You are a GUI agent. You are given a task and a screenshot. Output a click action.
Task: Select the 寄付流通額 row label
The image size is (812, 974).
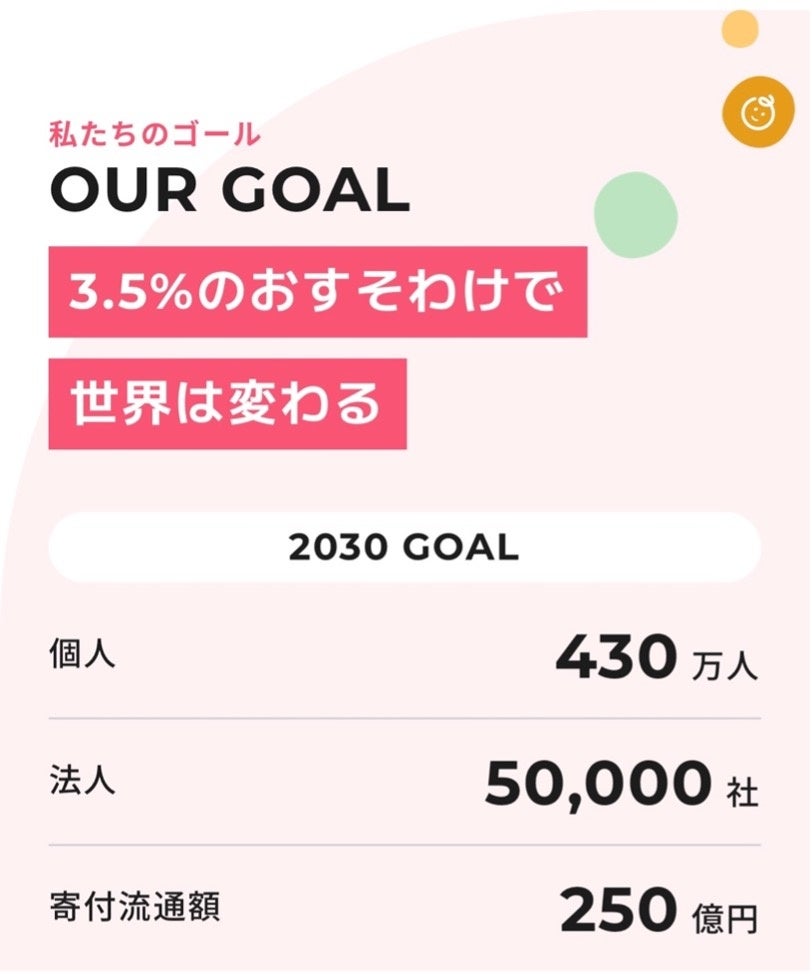(x=134, y=907)
